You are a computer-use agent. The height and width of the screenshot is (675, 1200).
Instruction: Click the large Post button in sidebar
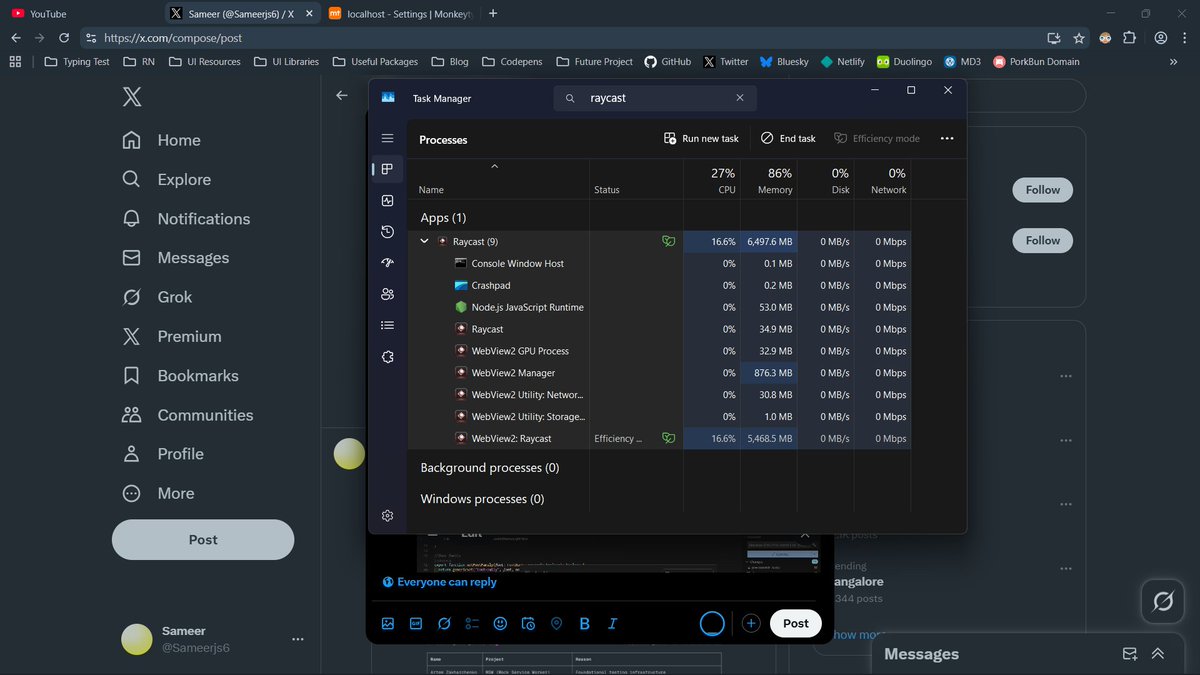coord(203,539)
